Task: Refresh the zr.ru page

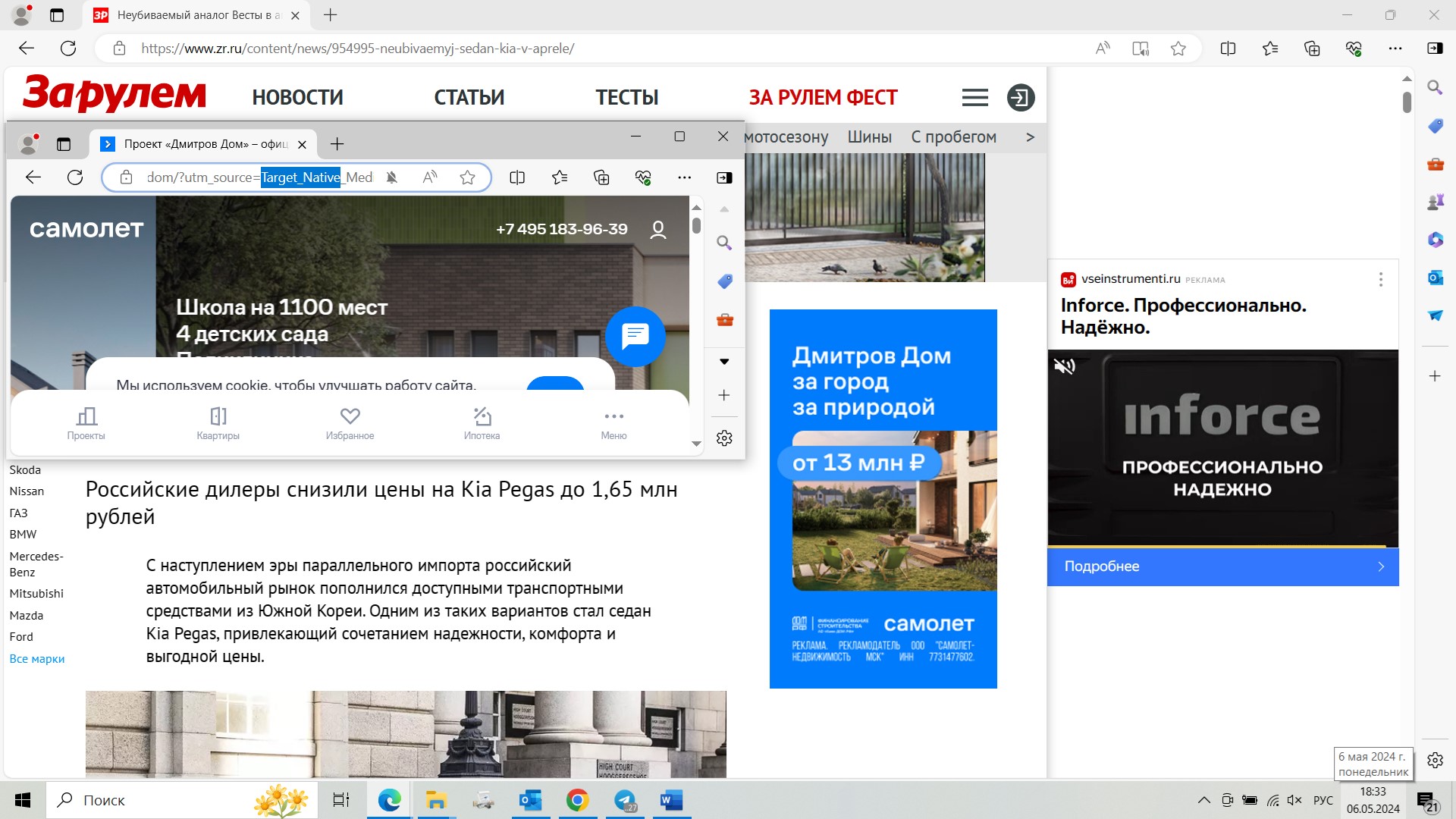Action: click(x=68, y=49)
